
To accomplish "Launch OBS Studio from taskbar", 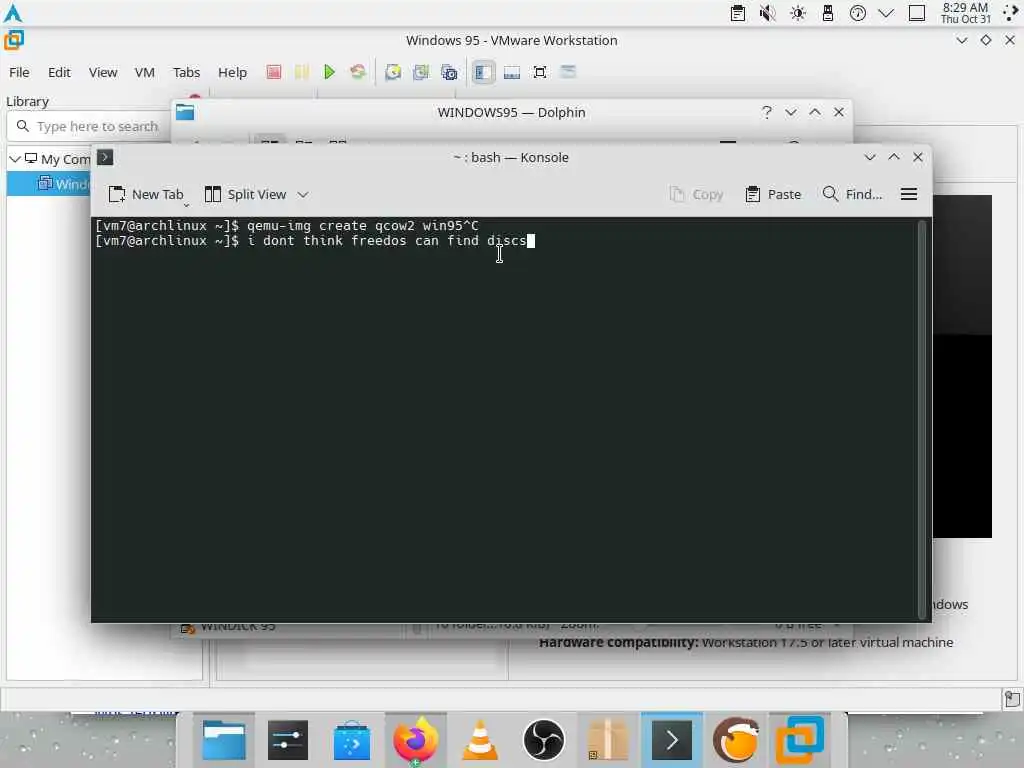I will point(544,740).
